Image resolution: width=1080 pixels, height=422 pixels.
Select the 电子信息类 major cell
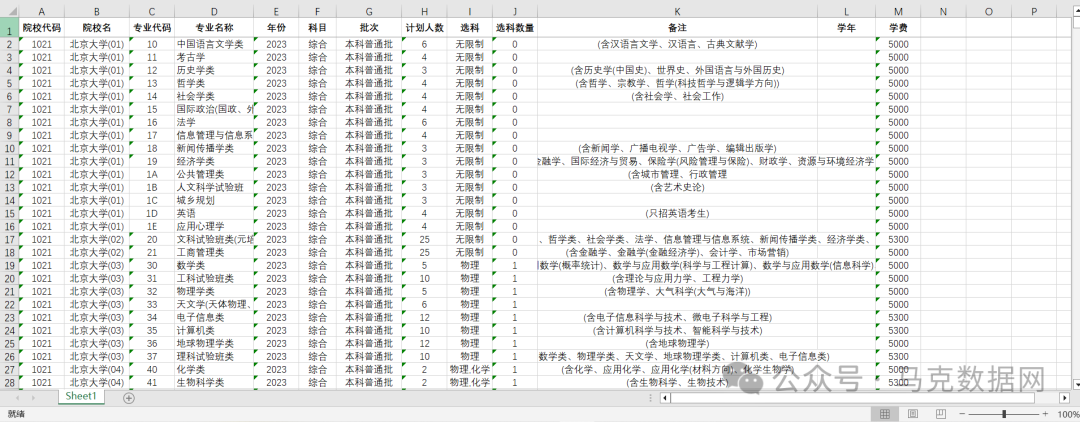[214, 317]
